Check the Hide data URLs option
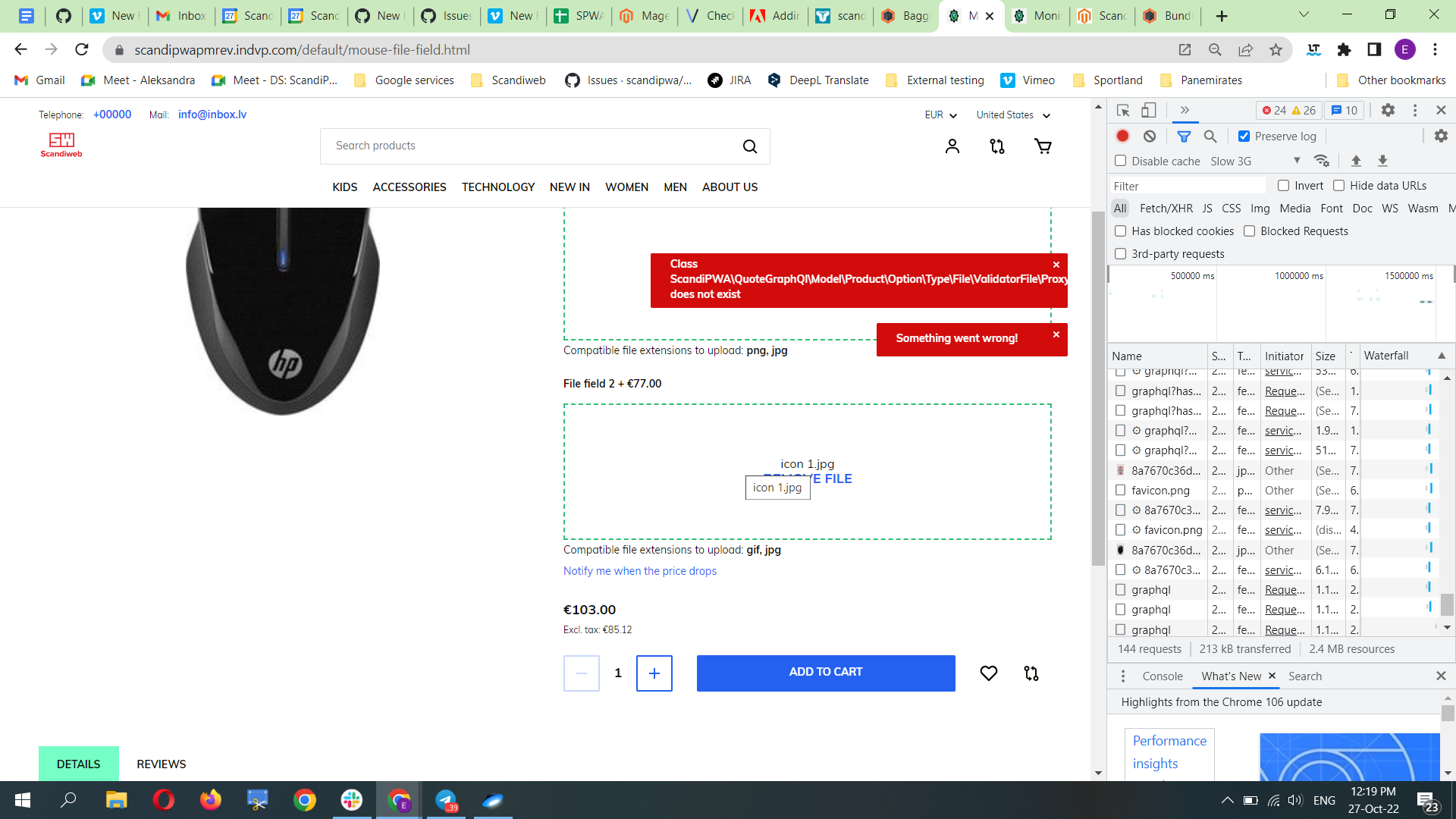This screenshot has width=1456, height=819. coord(1338,186)
